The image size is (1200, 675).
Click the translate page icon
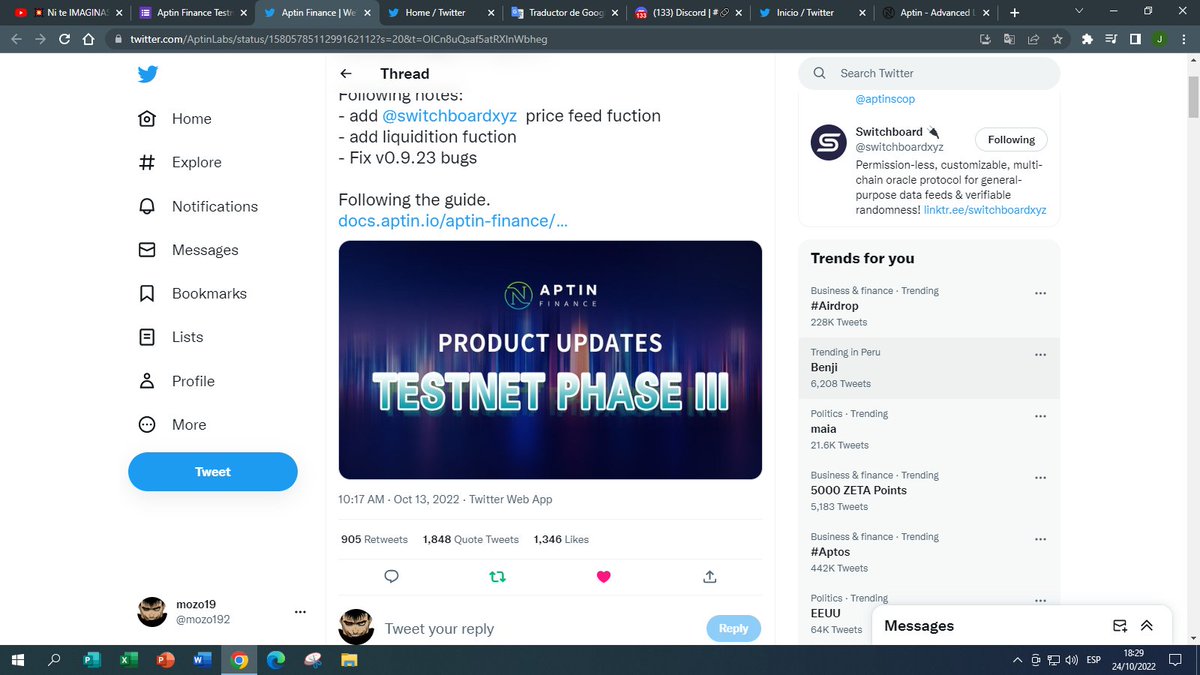(x=1008, y=40)
